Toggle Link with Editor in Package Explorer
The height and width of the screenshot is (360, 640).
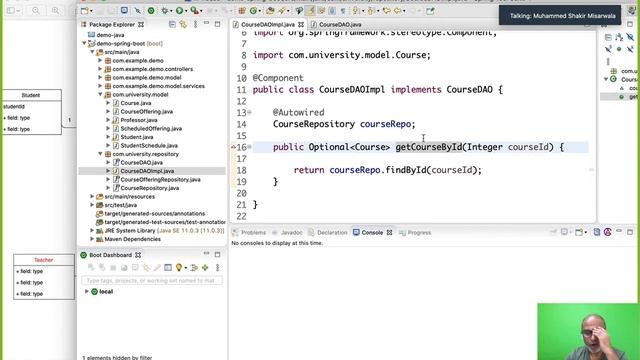[x=183, y=24]
